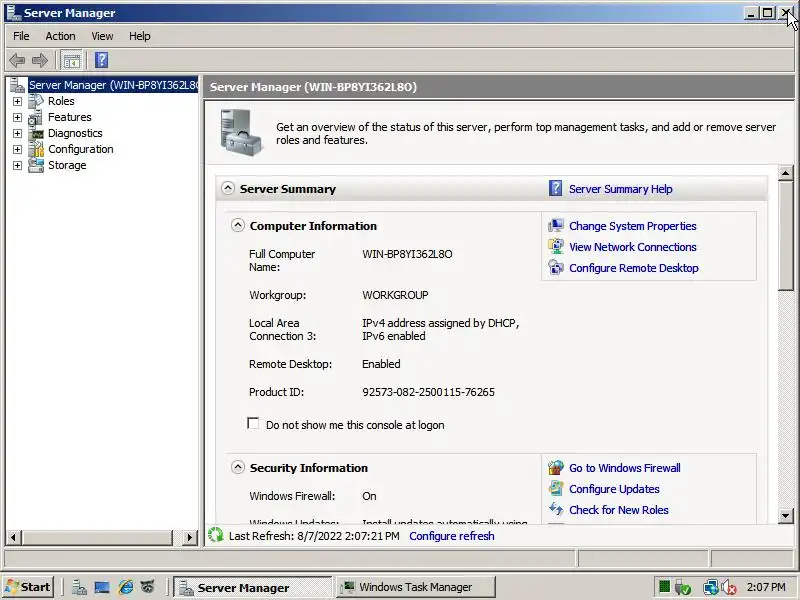800x600 pixels.
Task: Click the muted volume tray icon
Action: click(729, 588)
